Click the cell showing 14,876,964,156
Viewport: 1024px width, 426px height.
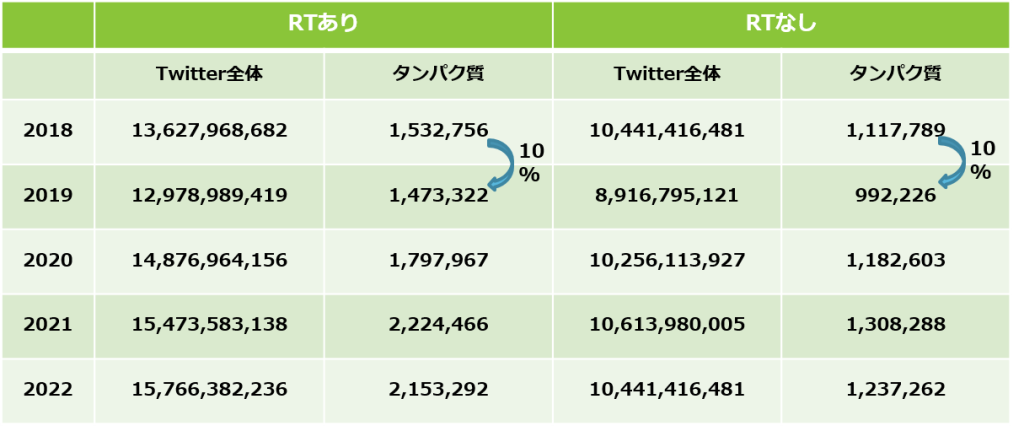point(209,261)
